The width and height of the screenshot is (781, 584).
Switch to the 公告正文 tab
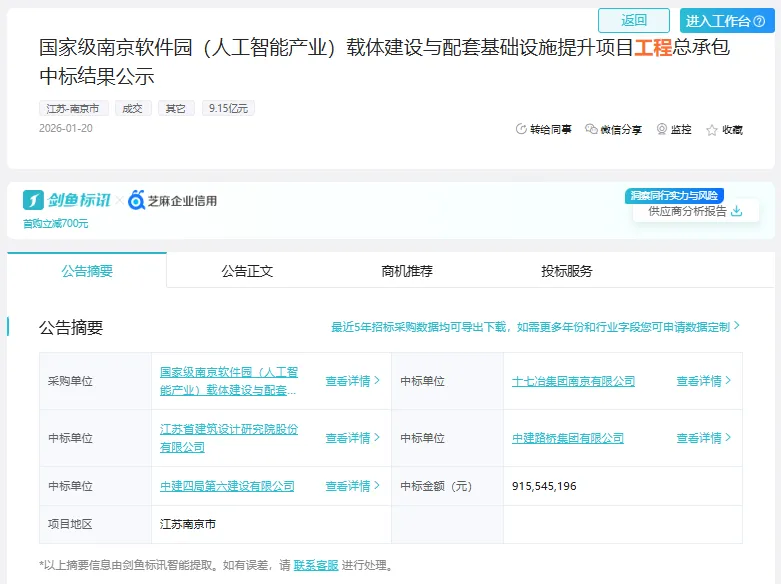247,271
